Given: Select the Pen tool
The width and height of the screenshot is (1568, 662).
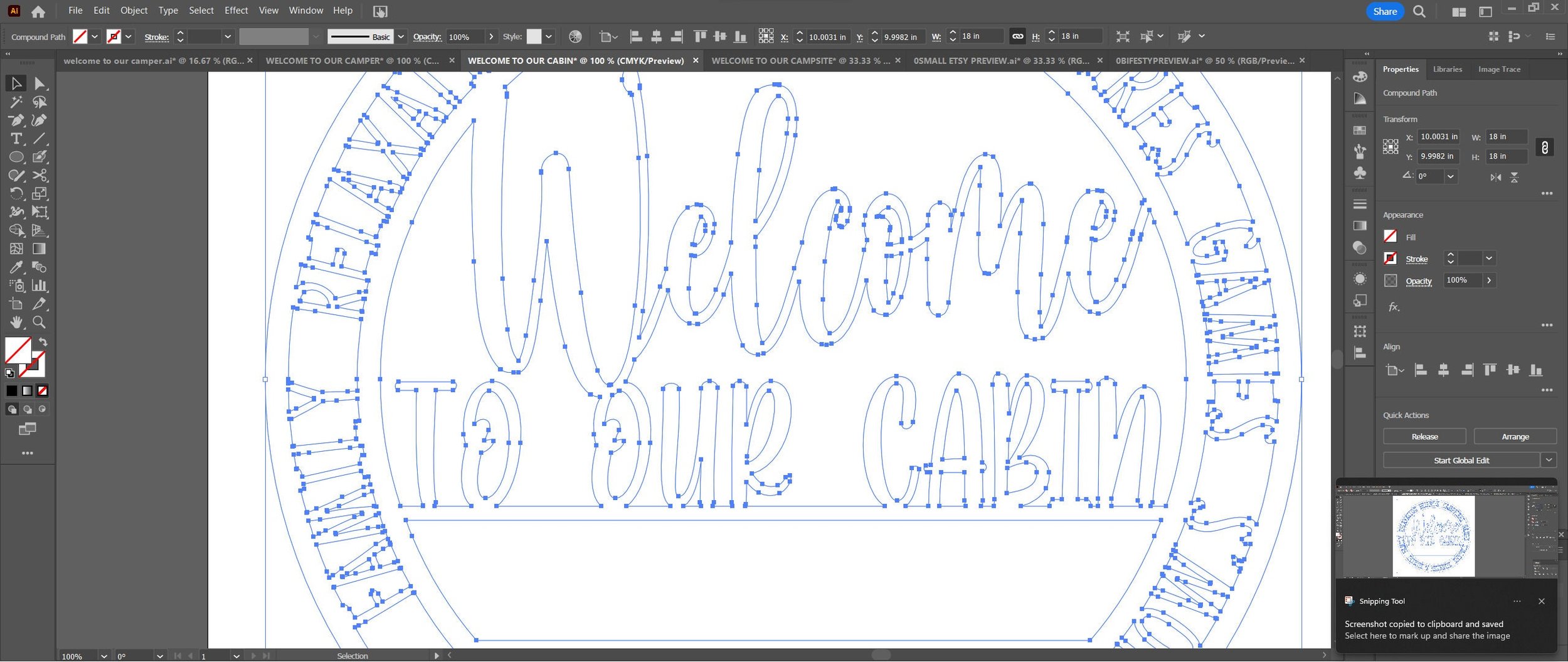Looking at the screenshot, I should (16, 120).
